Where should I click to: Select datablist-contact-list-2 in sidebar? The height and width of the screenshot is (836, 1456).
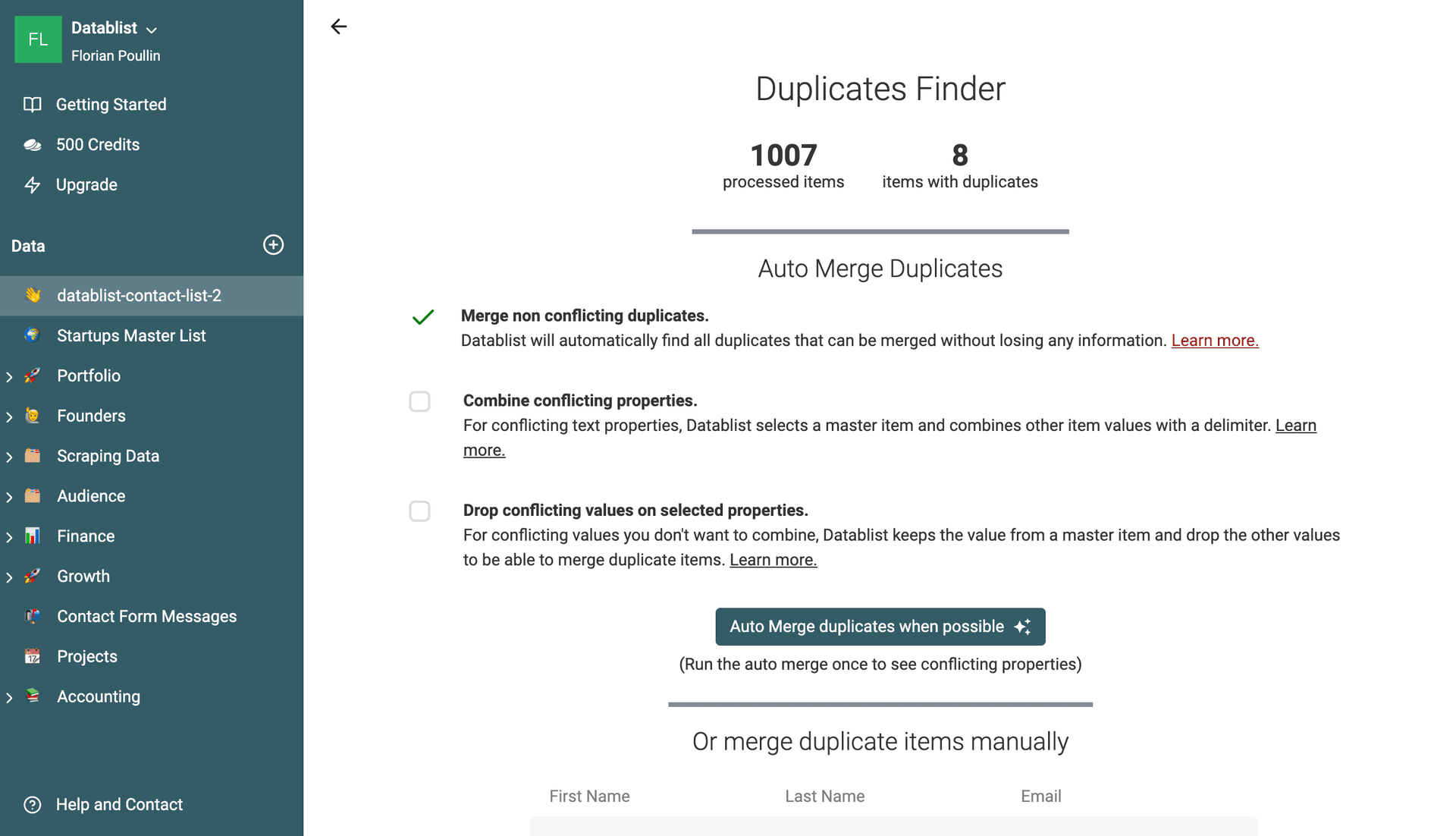click(x=139, y=296)
